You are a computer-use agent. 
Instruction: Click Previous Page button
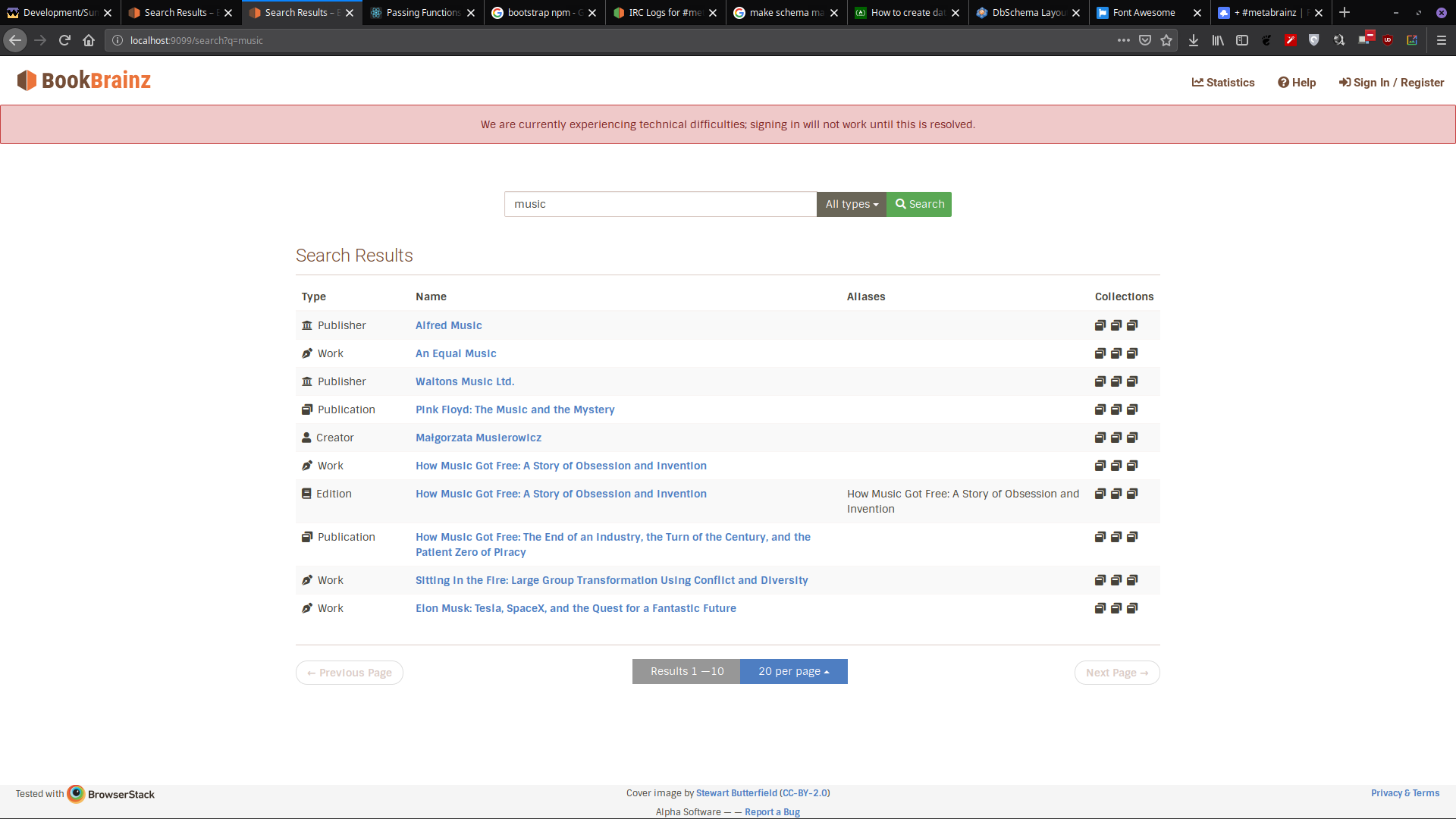(350, 673)
